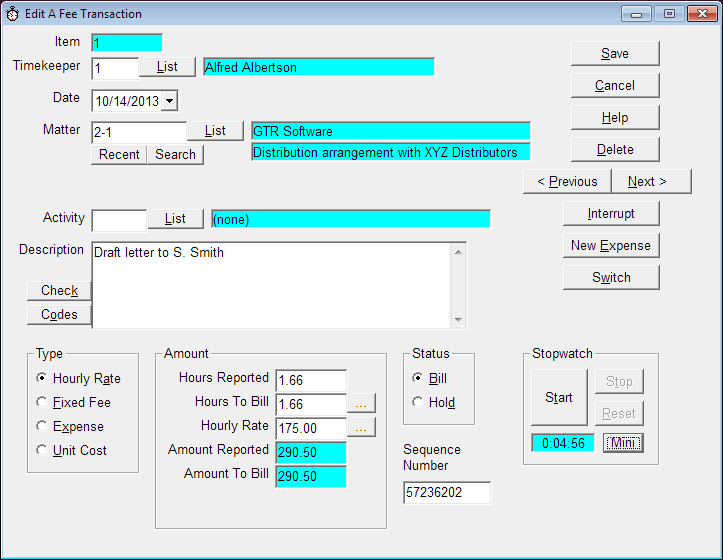Click the Hourly Rate field 175.00

311,429
